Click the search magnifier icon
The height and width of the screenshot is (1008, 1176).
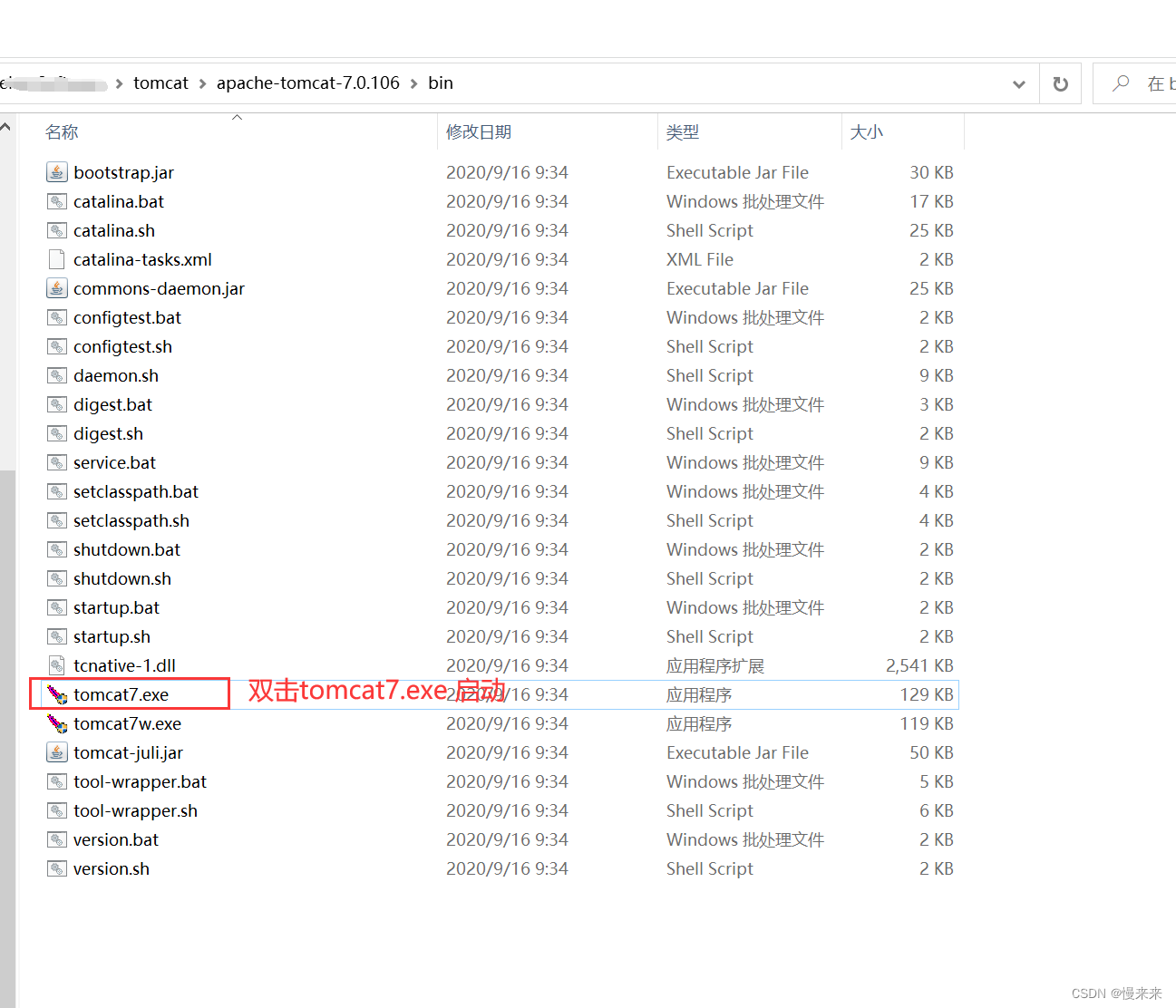coord(1121,83)
